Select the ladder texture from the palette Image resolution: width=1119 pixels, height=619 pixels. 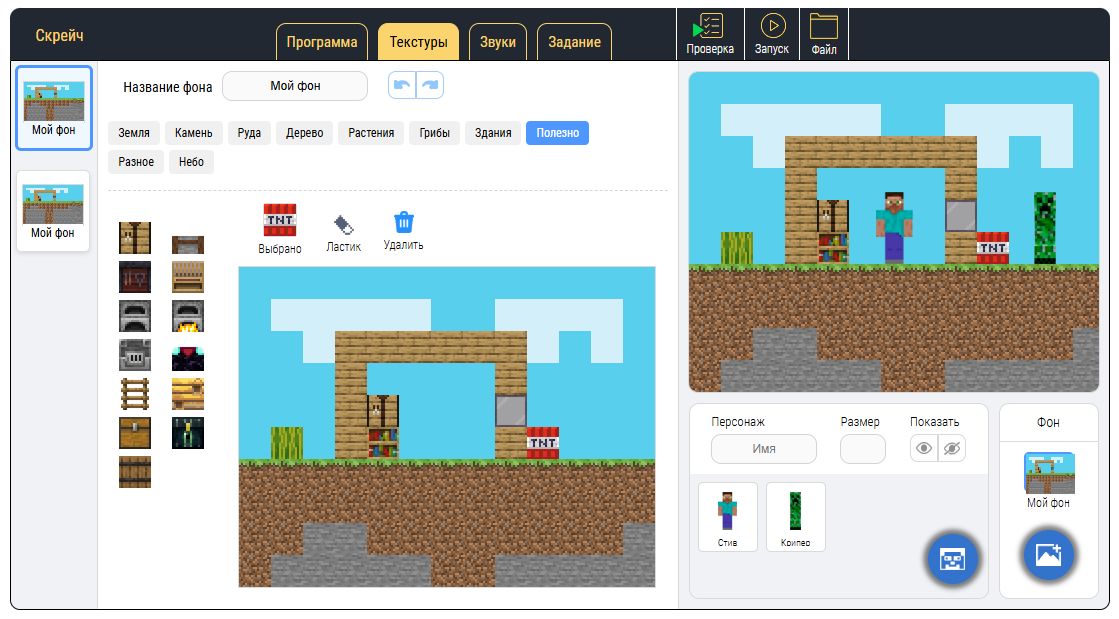tap(136, 393)
